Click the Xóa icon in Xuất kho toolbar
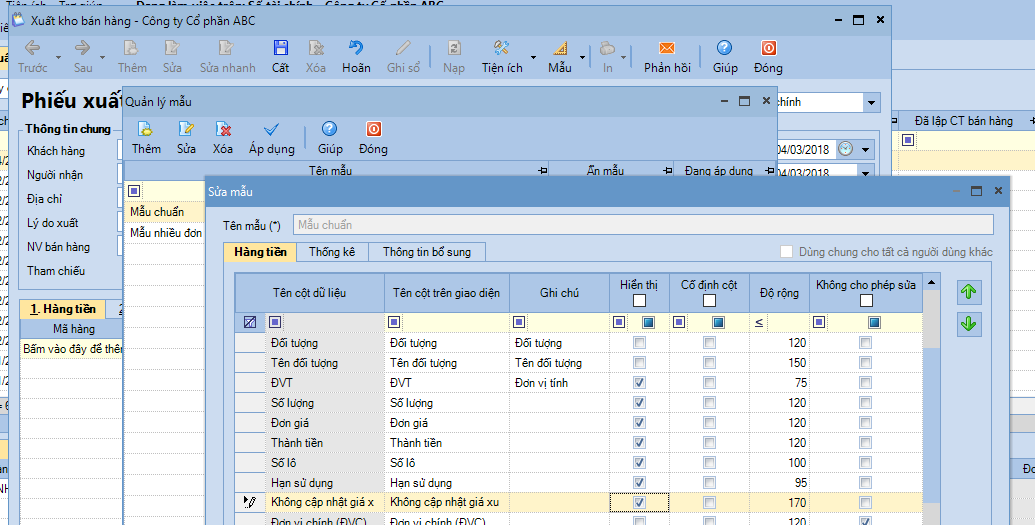This screenshot has width=1035, height=525. (316, 48)
